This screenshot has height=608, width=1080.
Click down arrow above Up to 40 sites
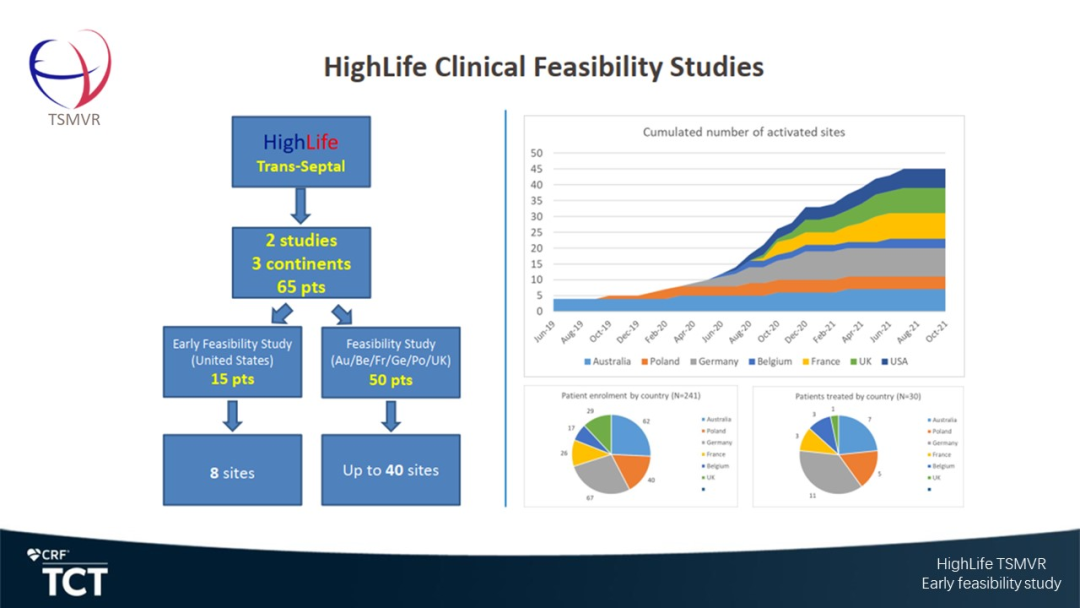(390, 415)
